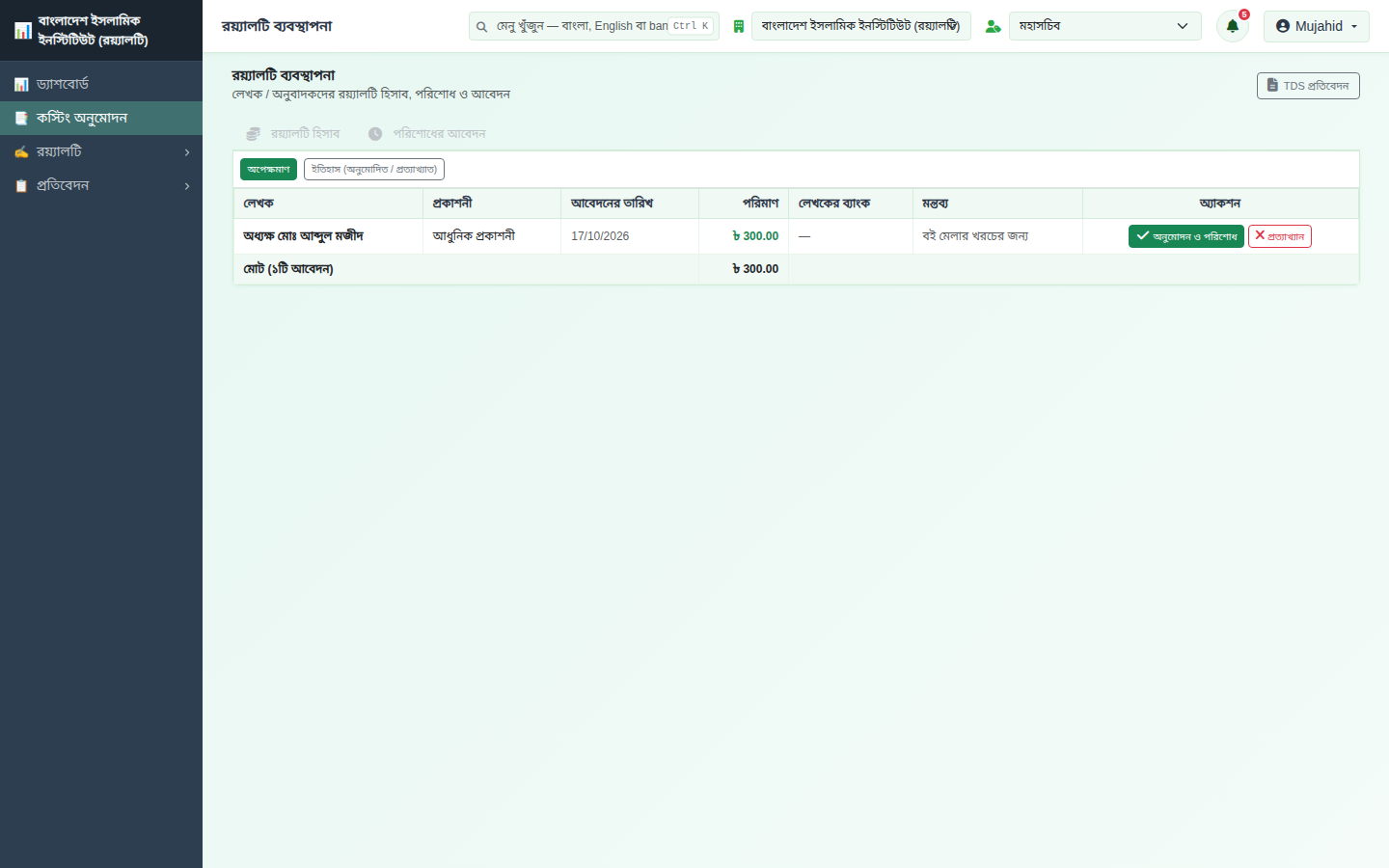Click the green user role icon
Image resolution: width=1389 pixels, height=868 pixels.
[x=993, y=27]
